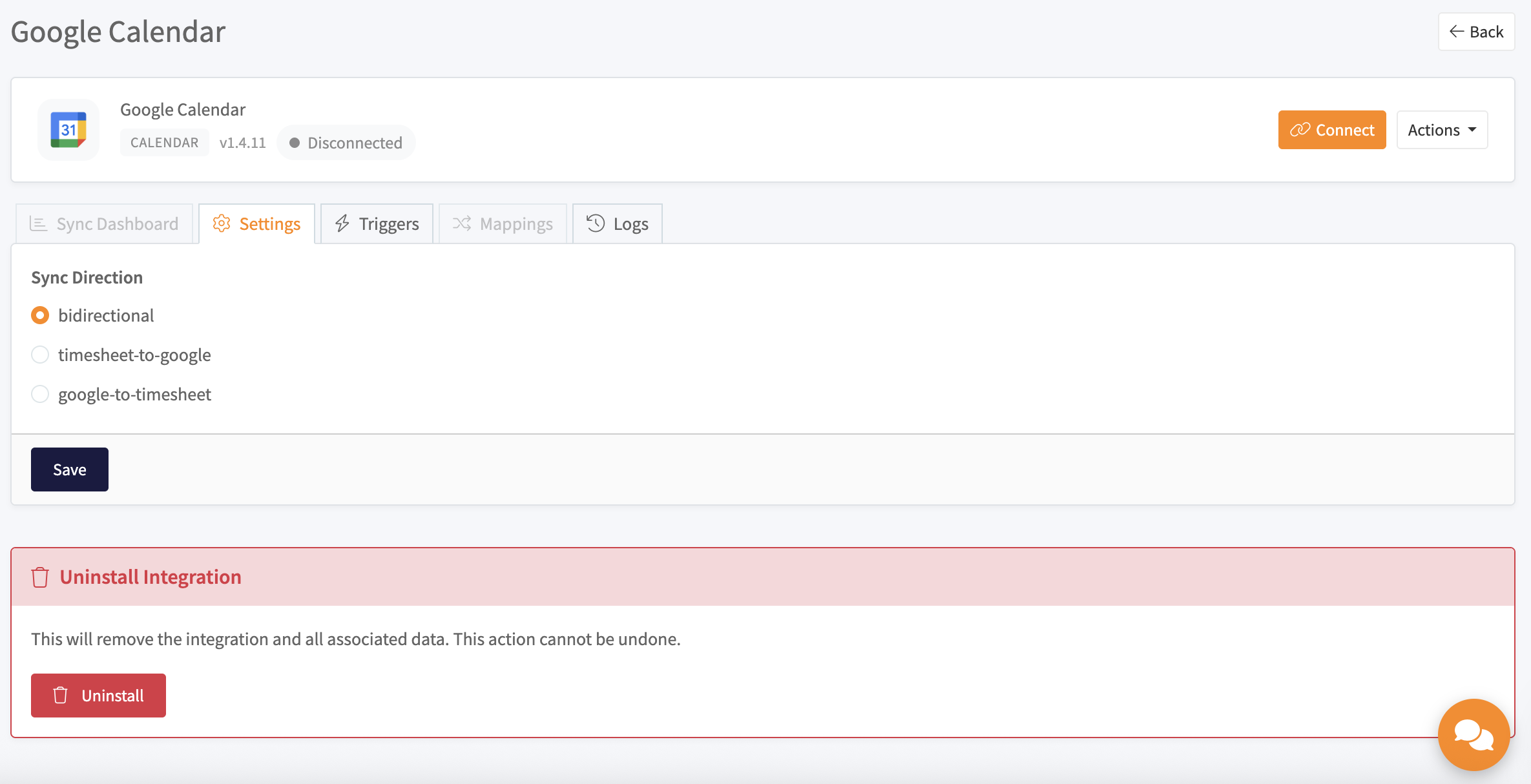
Task: Choose timesheet-to-google sync direction
Action: pyautogui.click(x=40, y=355)
